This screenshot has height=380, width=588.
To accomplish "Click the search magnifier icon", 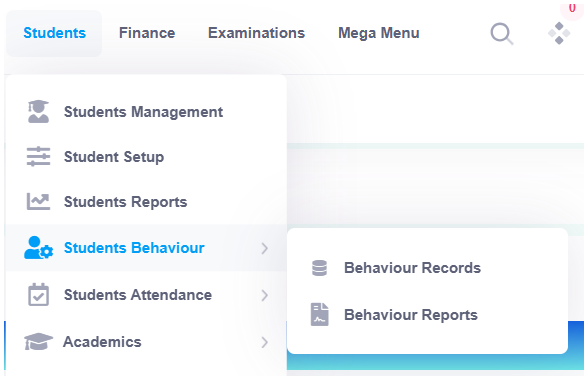I will (x=502, y=34).
